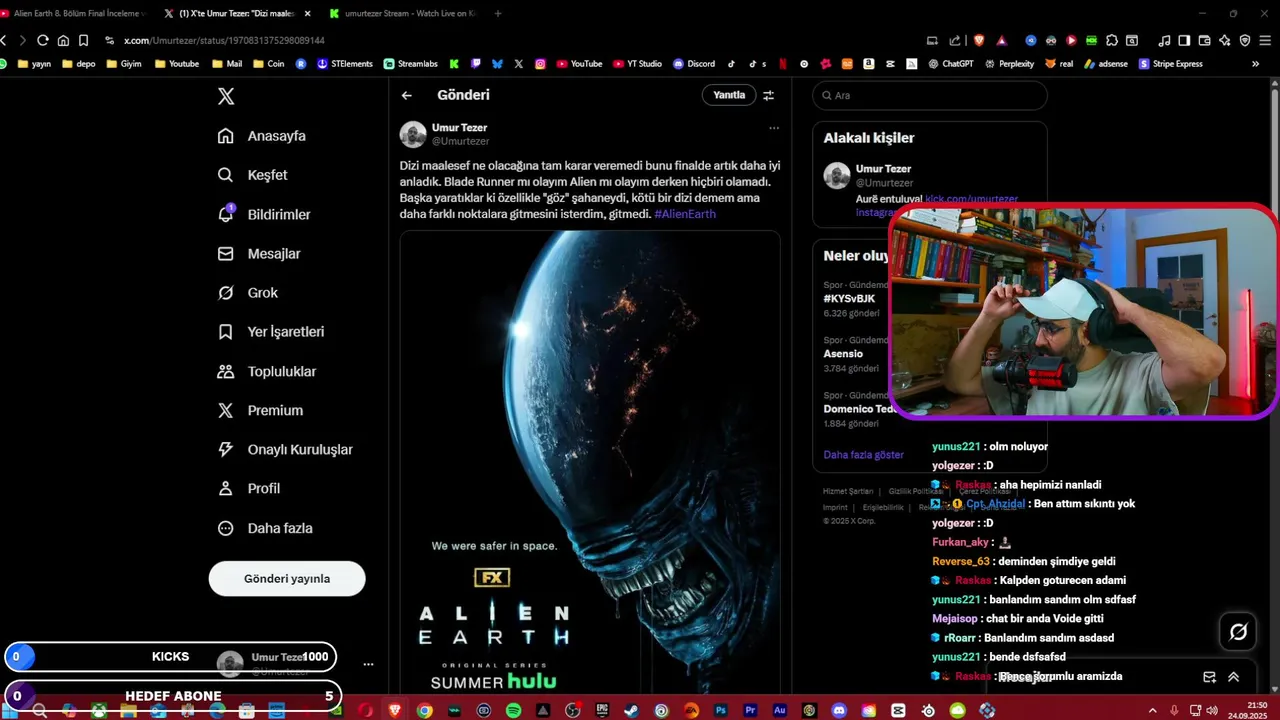Open the depo bookmarks folder
Viewport: 1280px width, 720px height.
point(78,63)
